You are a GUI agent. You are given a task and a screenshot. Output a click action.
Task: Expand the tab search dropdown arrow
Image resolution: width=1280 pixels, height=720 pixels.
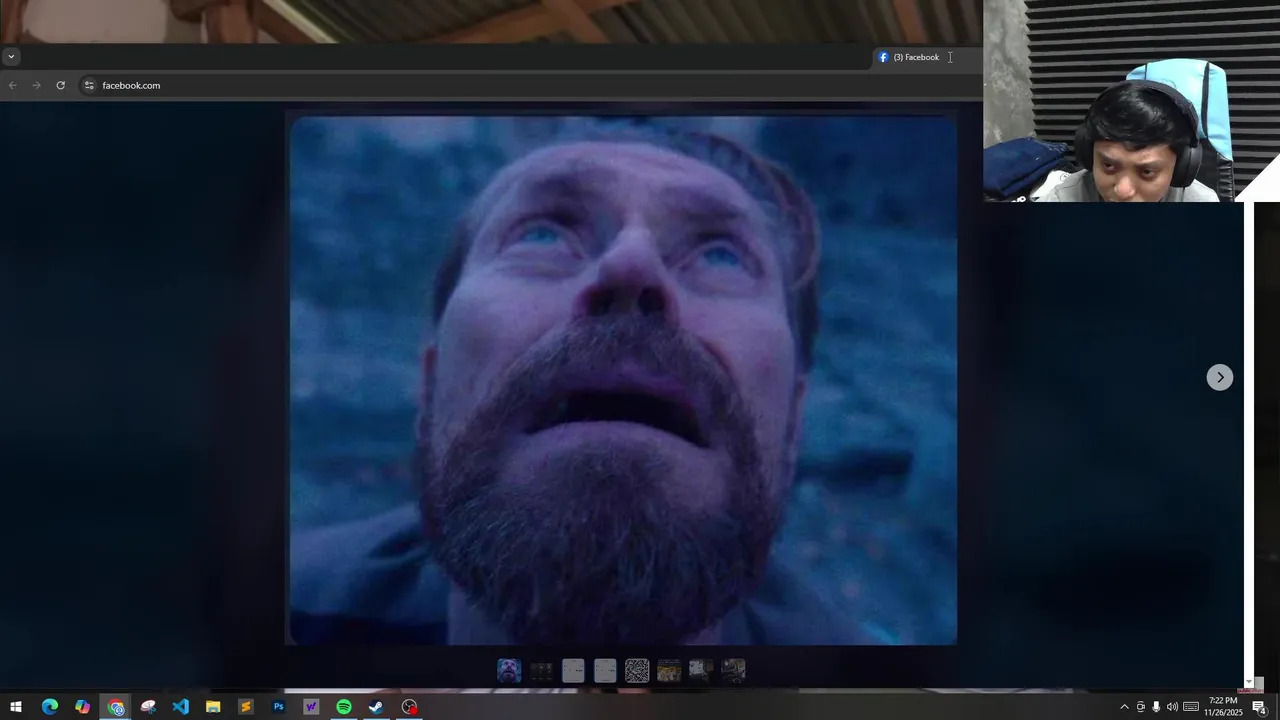click(x=11, y=57)
